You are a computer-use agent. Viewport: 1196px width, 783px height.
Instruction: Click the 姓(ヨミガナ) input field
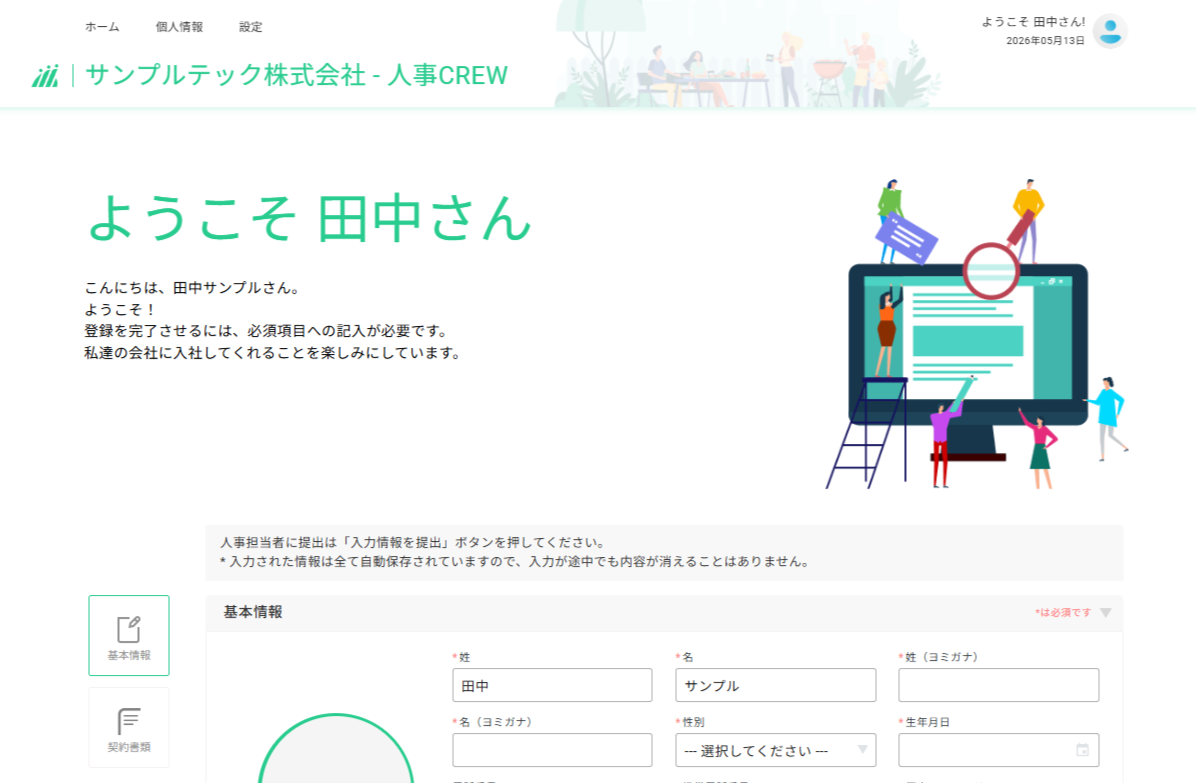coord(998,685)
